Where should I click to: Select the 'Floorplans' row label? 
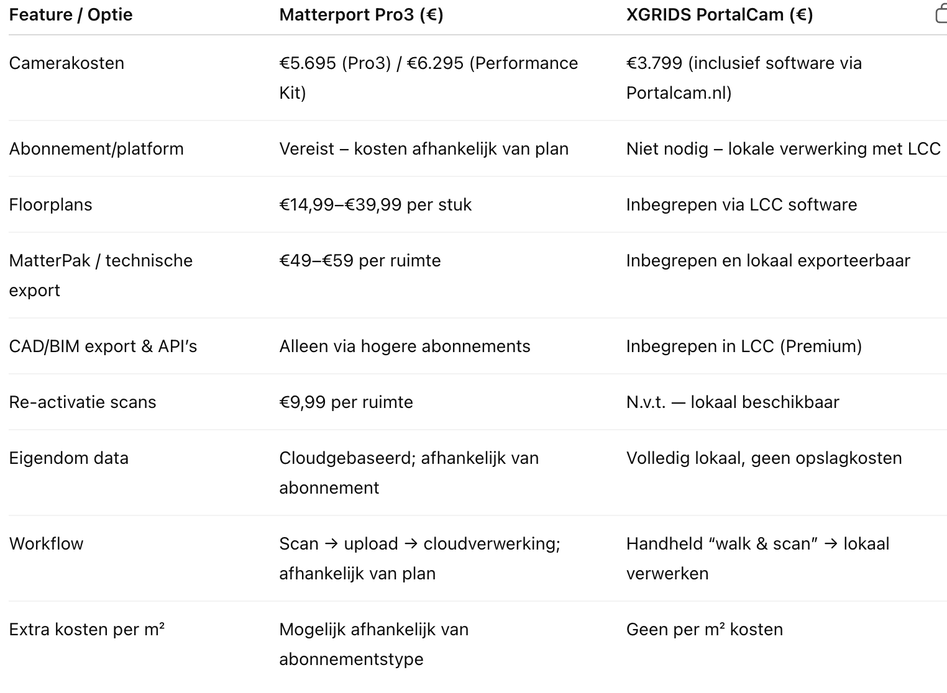(x=51, y=205)
